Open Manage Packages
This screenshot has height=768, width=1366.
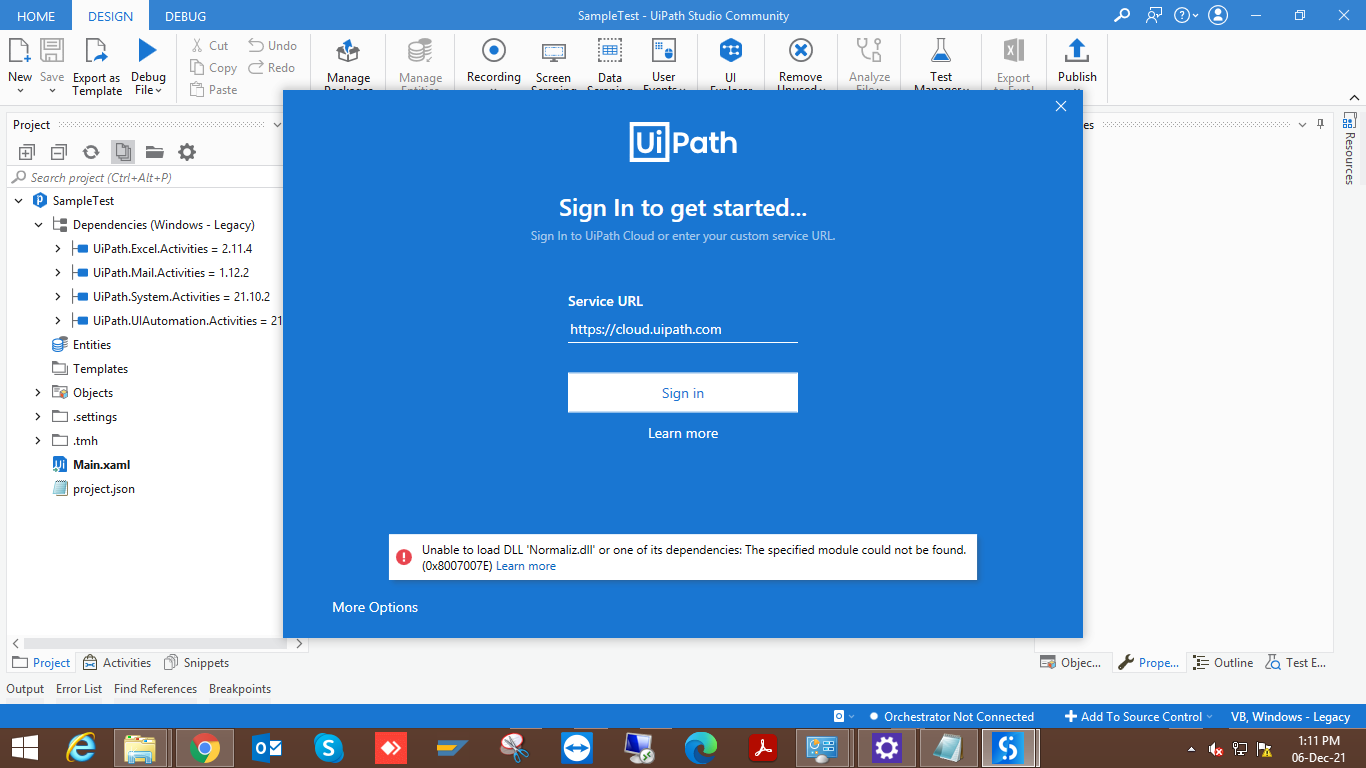(348, 52)
